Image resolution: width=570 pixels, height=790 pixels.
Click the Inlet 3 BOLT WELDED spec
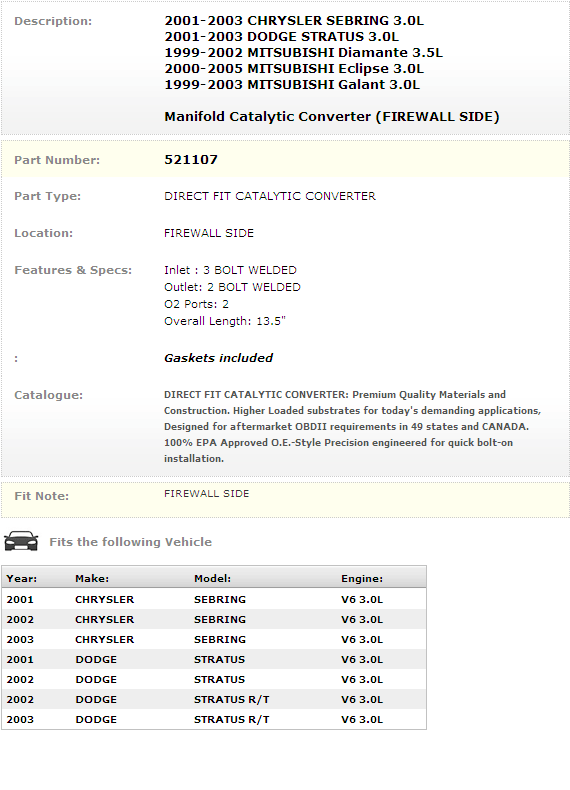pos(230,270)
